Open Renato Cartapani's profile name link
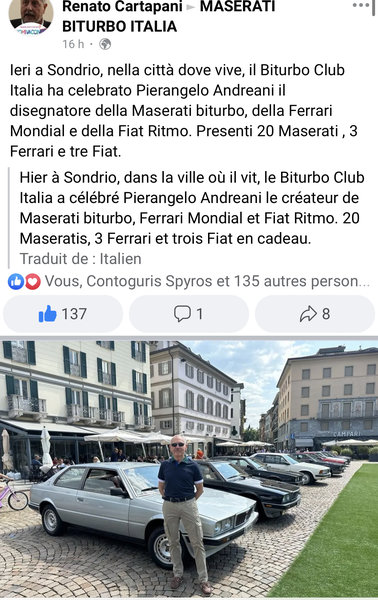 click(x=122, y=6)
